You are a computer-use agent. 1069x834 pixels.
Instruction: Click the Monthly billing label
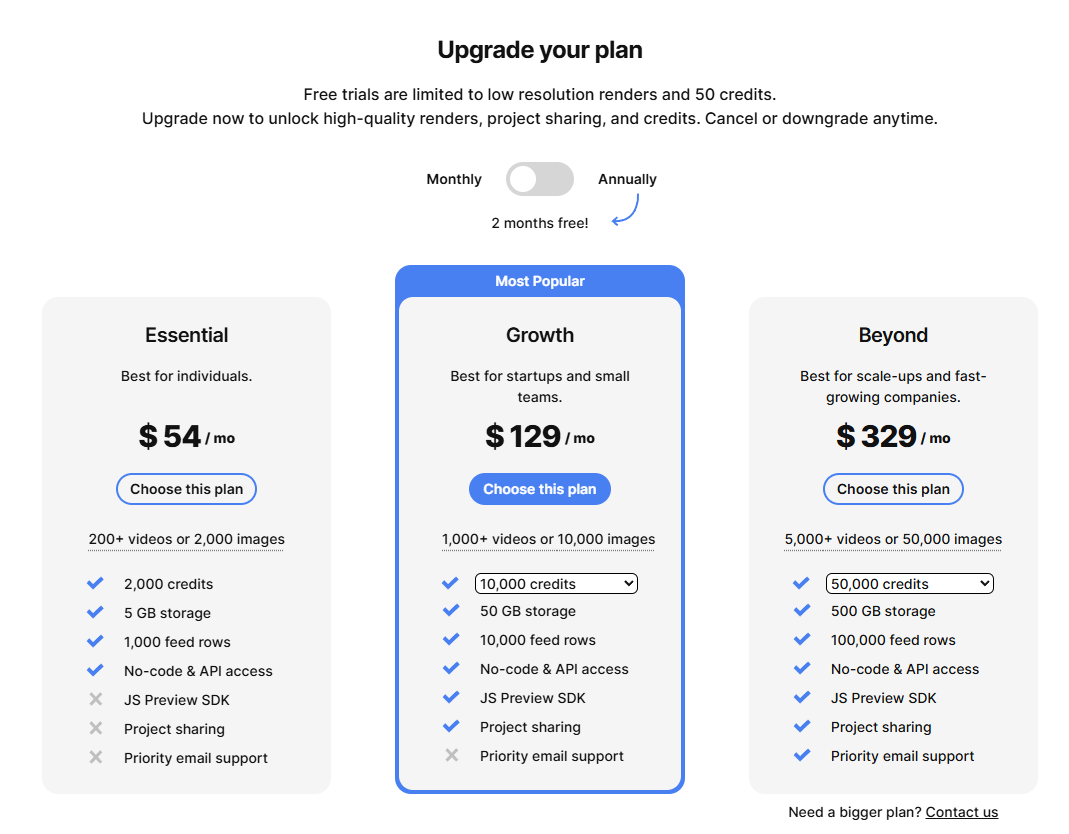pos(454,179)
